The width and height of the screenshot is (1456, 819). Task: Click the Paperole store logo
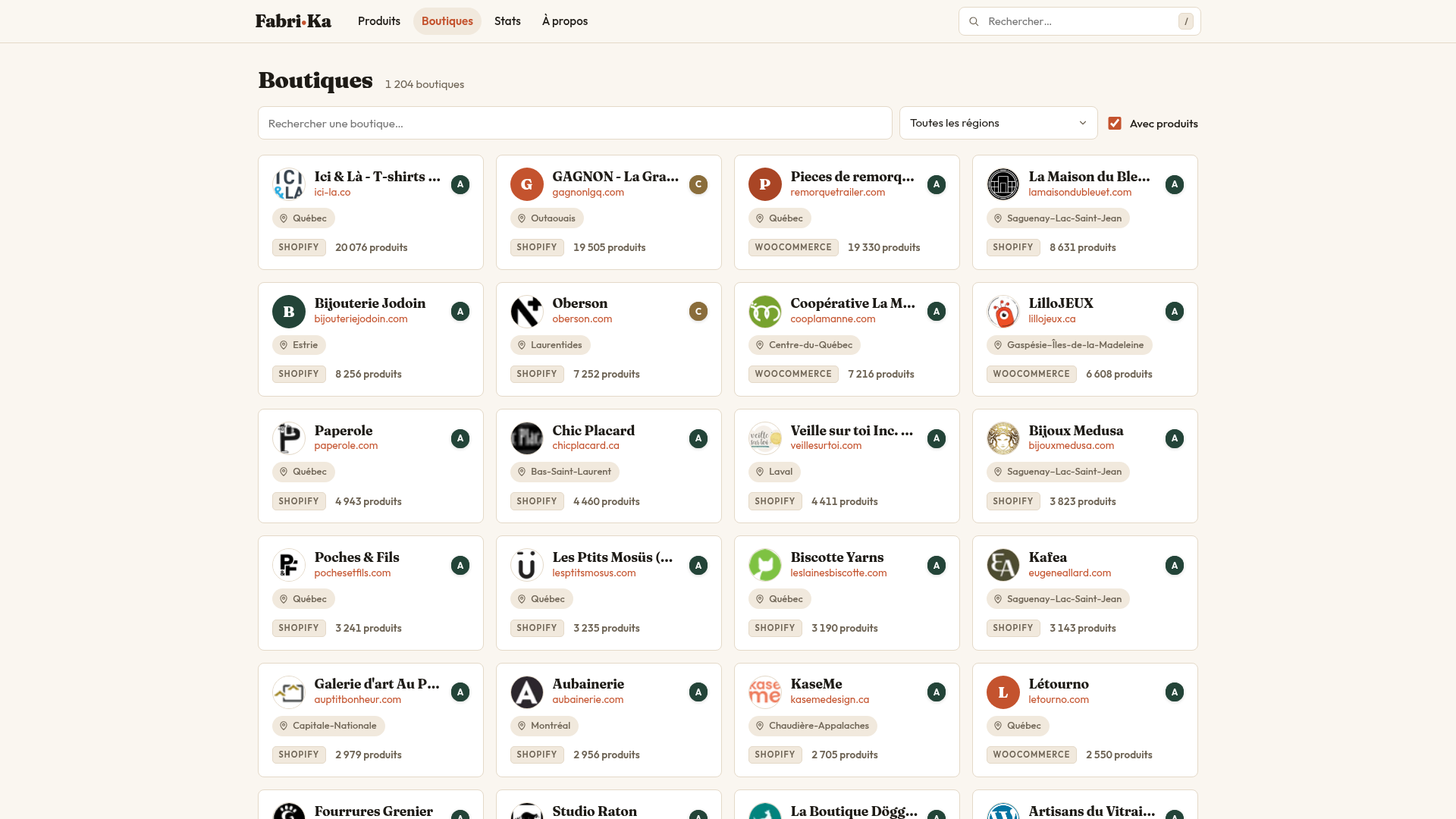(289, 438)
